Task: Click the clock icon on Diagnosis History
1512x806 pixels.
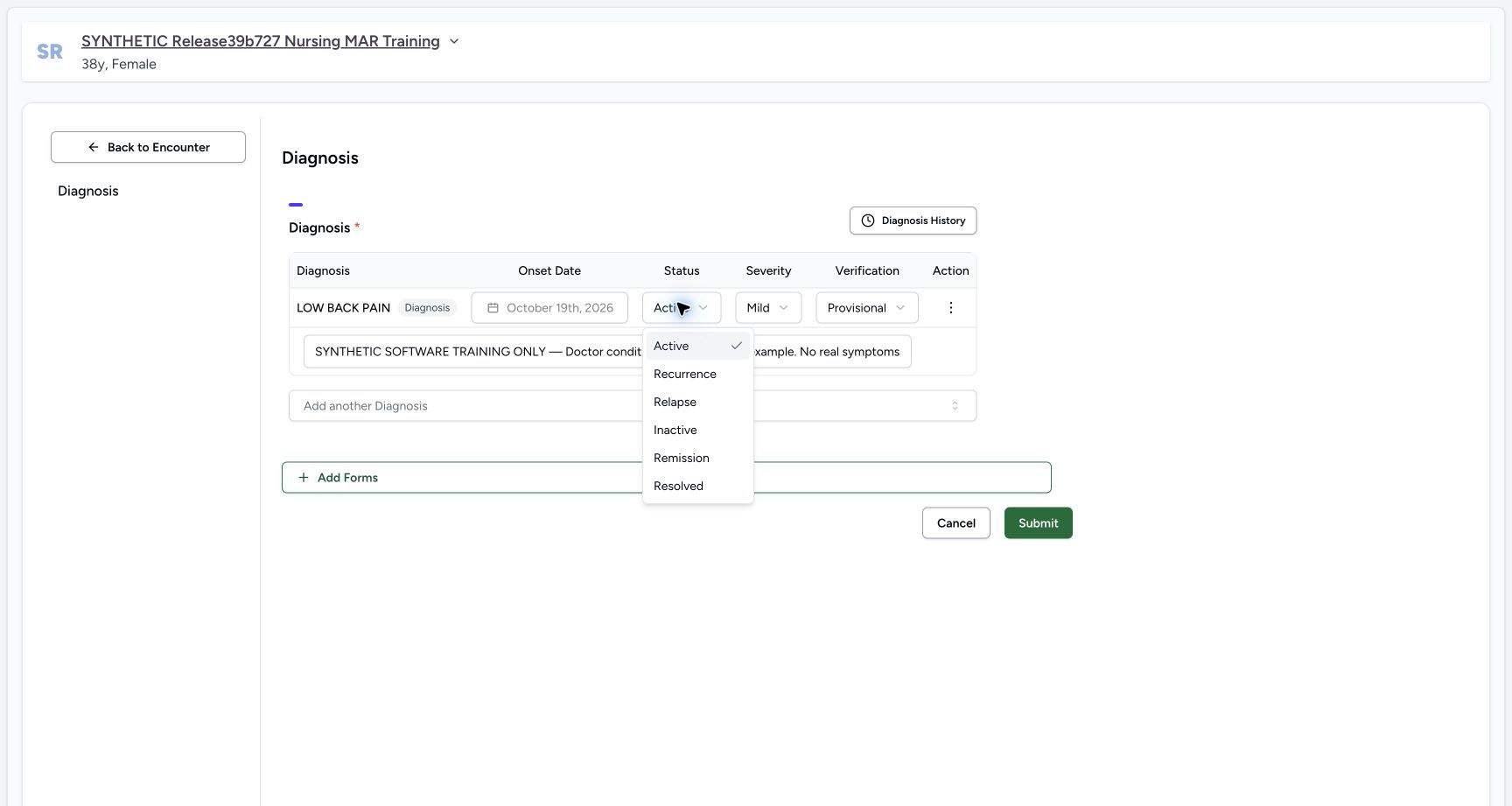Action: [868, 221]
